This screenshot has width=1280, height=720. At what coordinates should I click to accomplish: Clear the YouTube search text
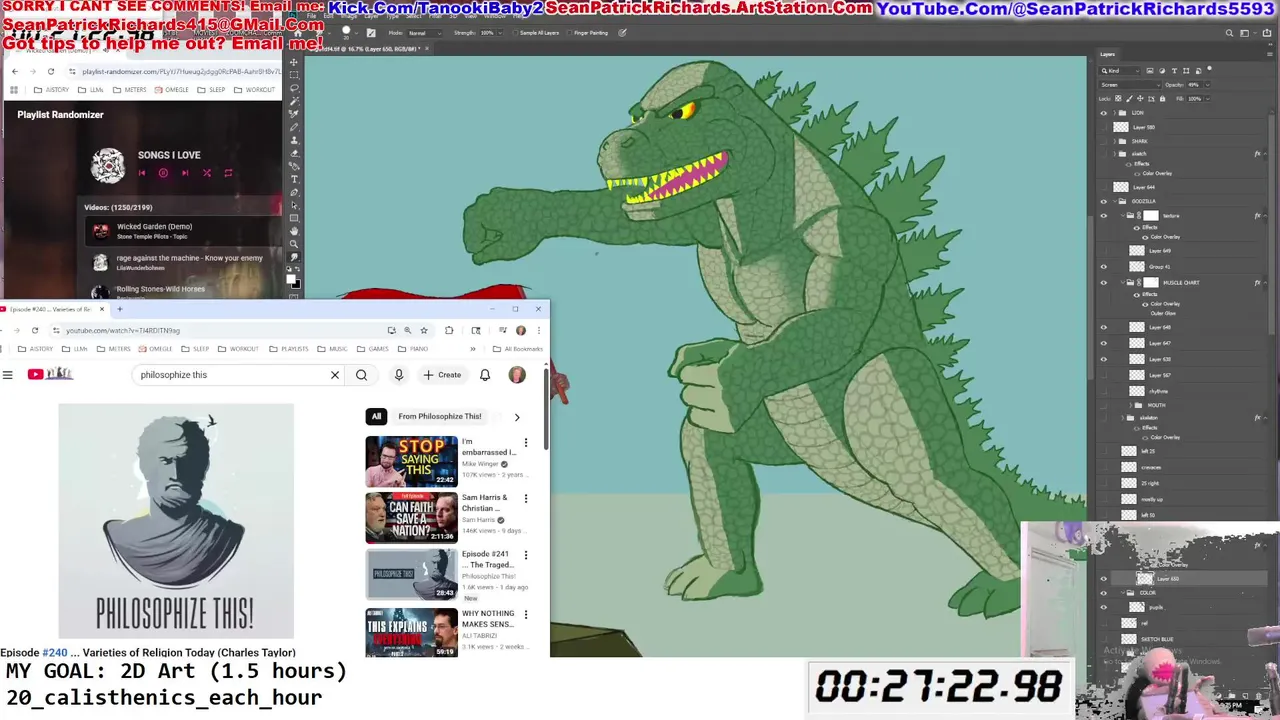tap(335, 375)
